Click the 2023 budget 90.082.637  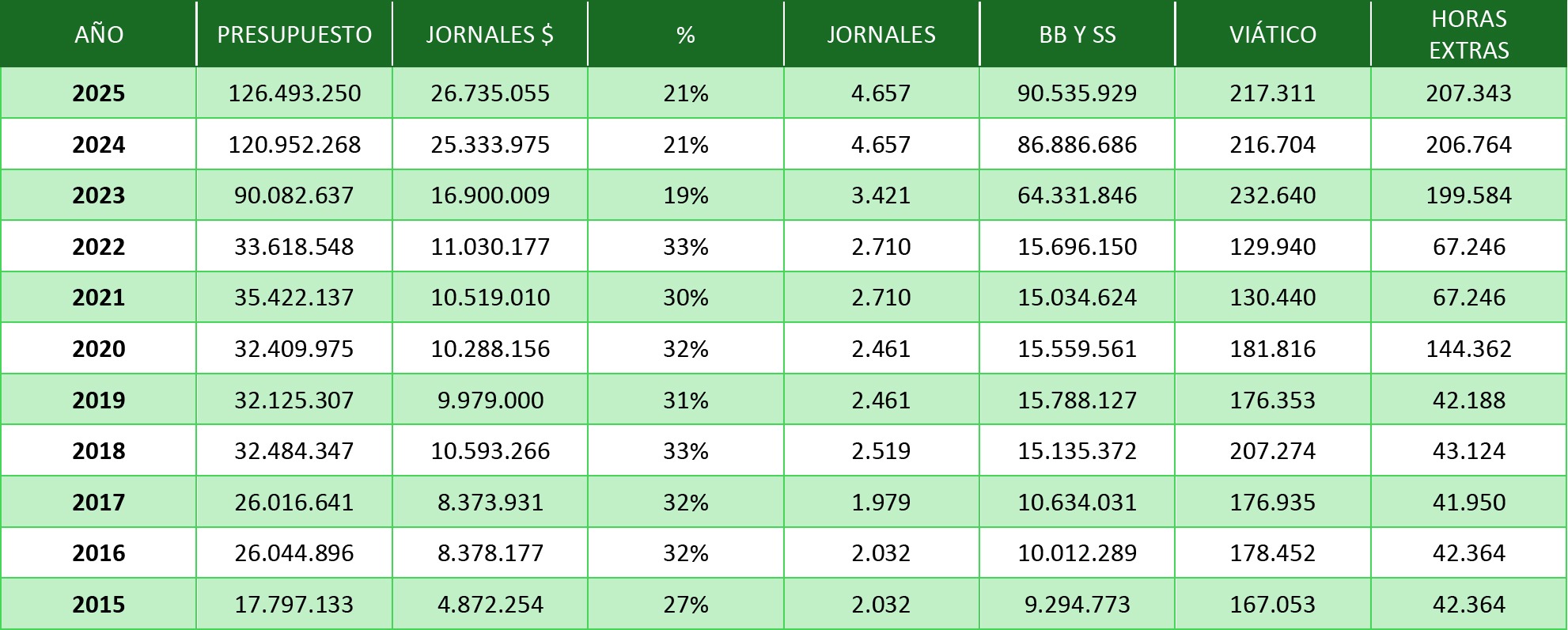click(294, 195)
